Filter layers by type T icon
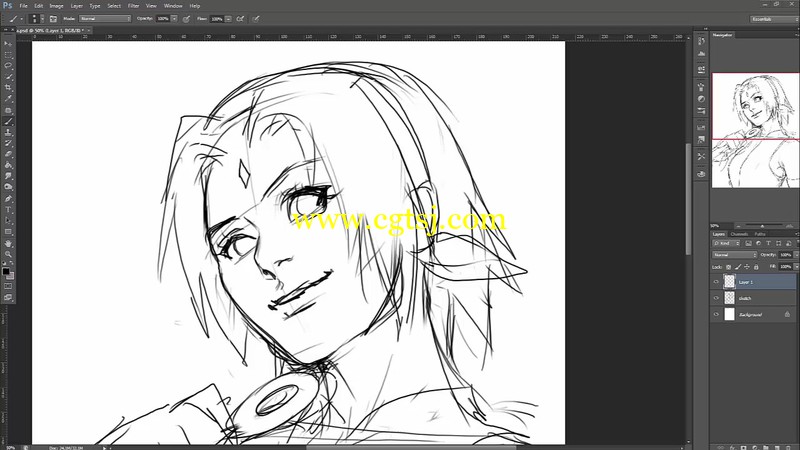 pos(768,243)
